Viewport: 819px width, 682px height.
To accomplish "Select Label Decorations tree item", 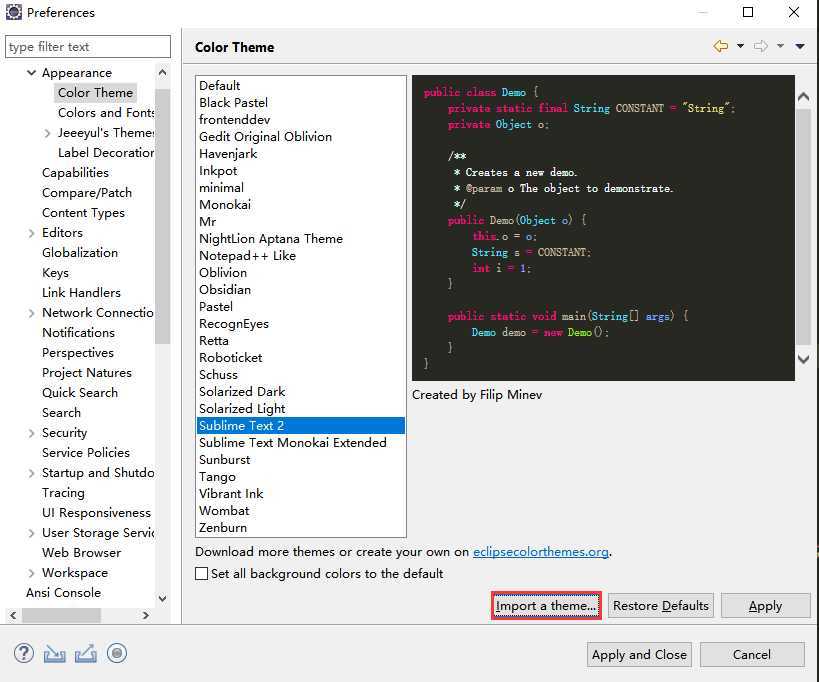I will 106,152.
